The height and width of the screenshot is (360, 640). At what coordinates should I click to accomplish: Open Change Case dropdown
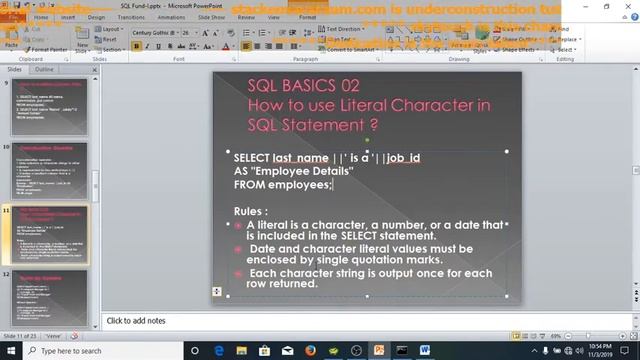(x=209, y=46)
